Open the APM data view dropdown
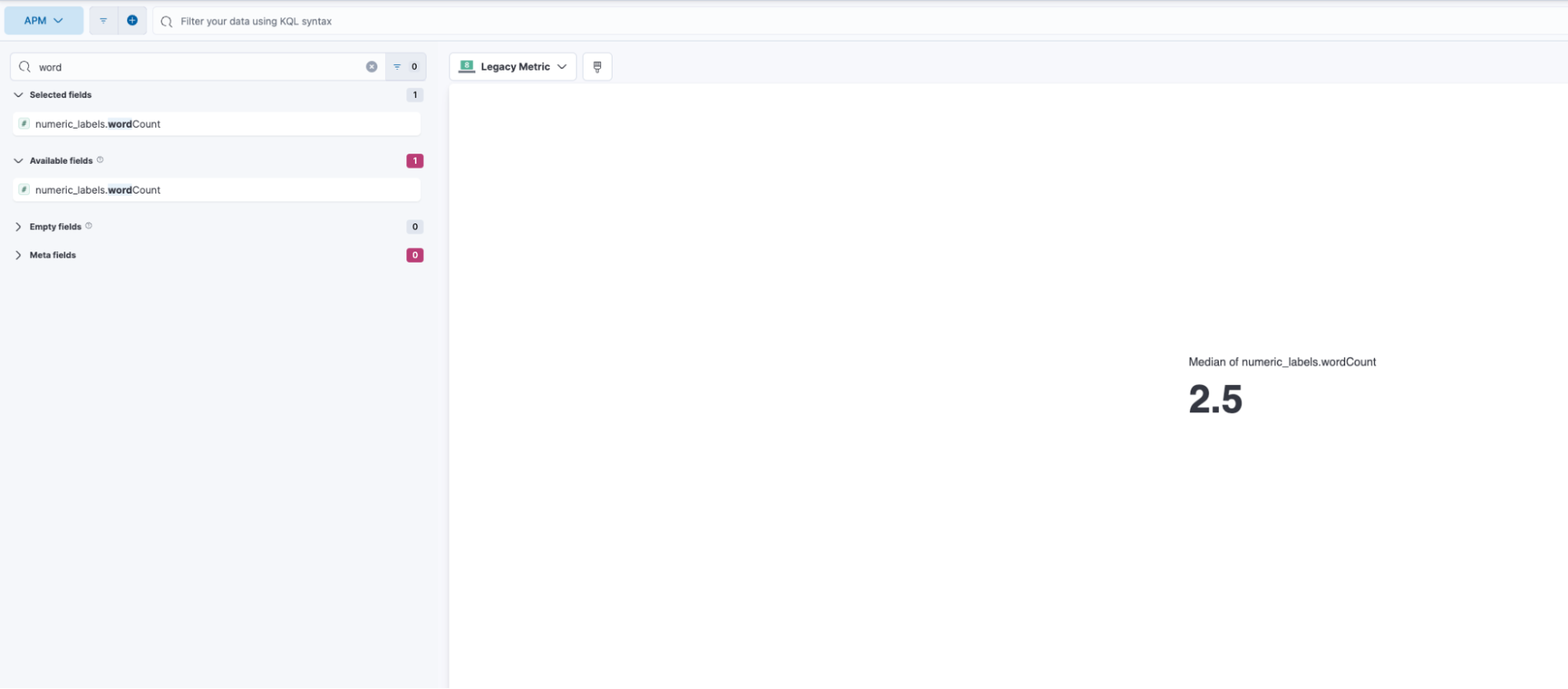This screenshot has width=1568, height=689. [x=44, y=21]
